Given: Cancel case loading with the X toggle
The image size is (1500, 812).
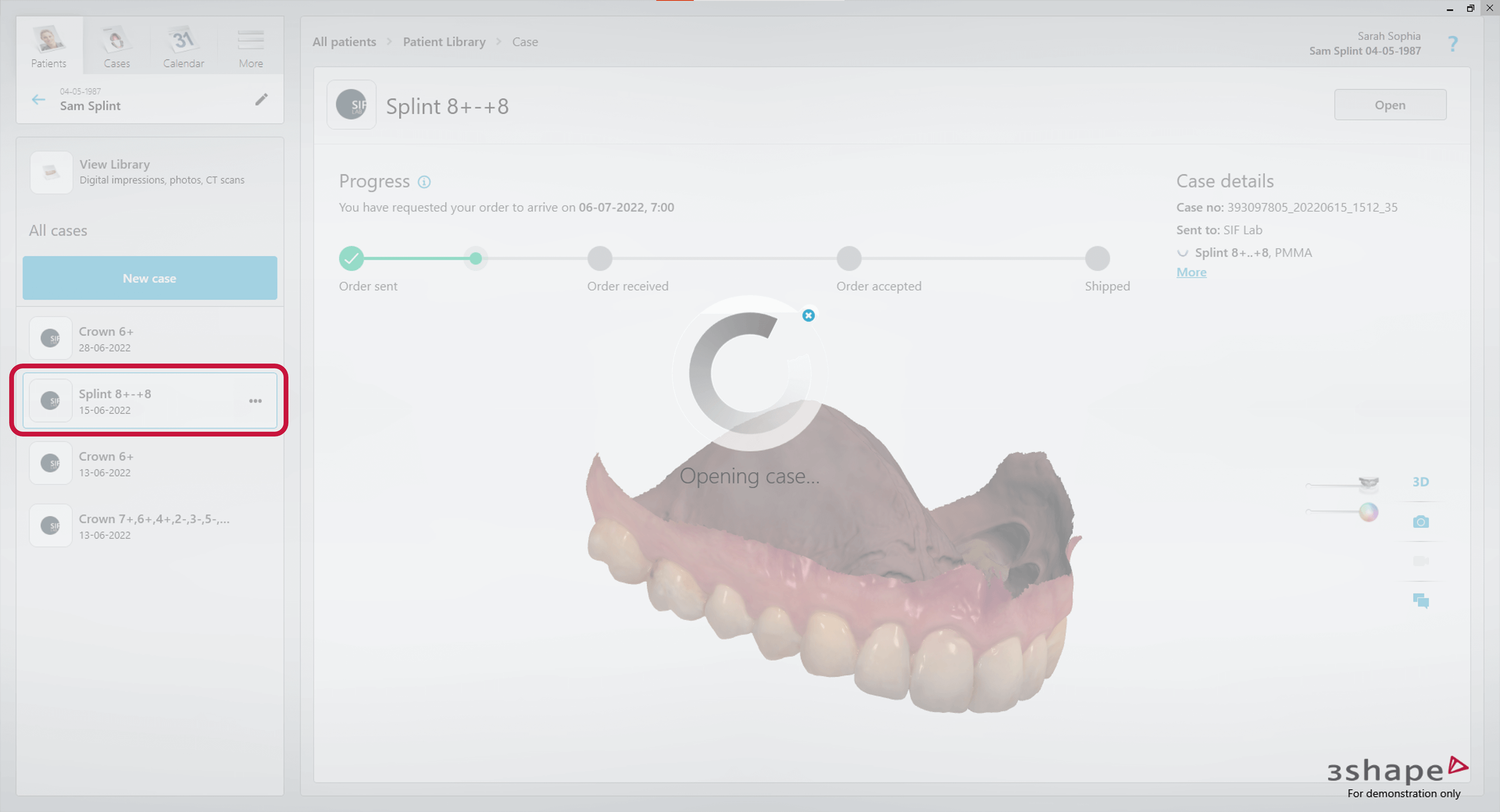Looking at the screenshot, I should 809,315.
